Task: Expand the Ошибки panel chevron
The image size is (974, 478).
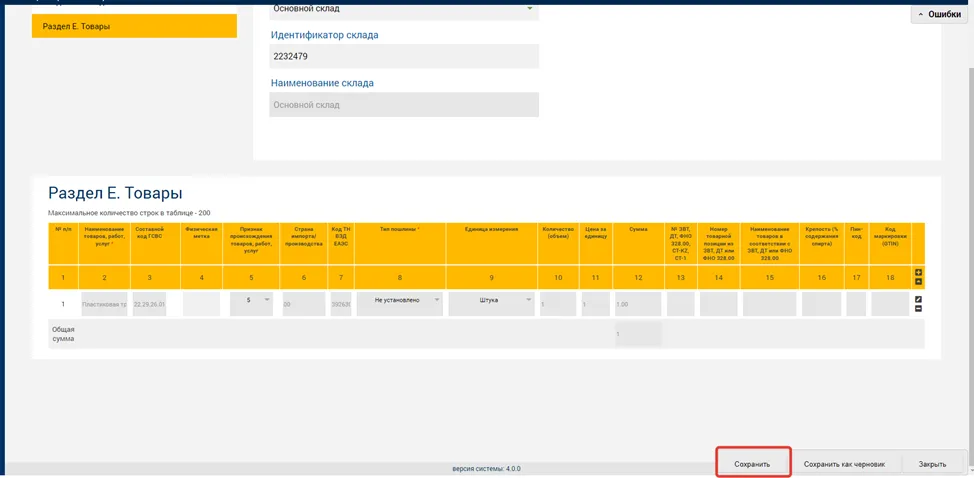Action: pyautogui.click(x=920, y=14)
